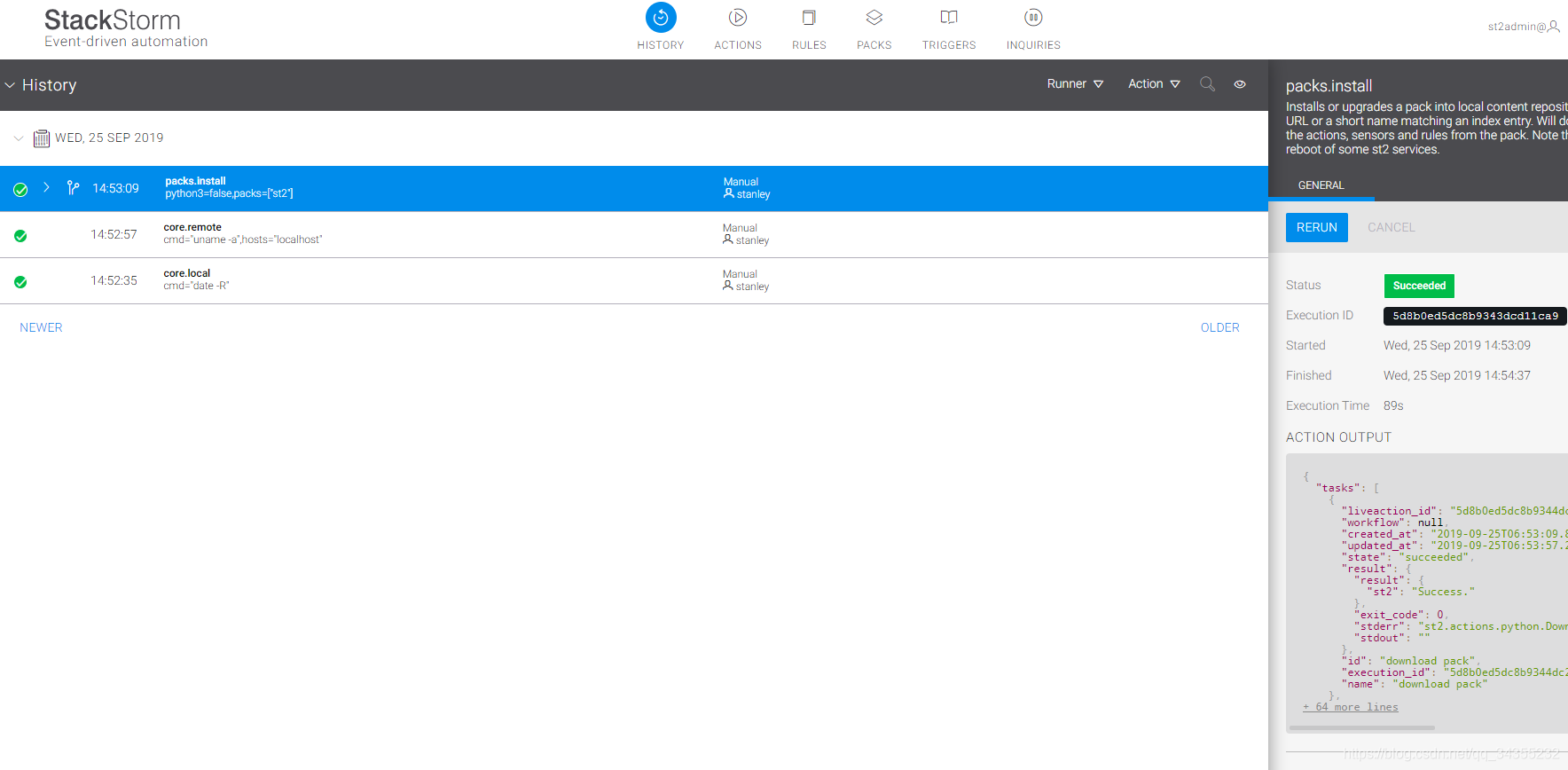Screen dimensions: 1568x770
Task: Click the NEWER pagination link
Action: (x=41, y=327)
